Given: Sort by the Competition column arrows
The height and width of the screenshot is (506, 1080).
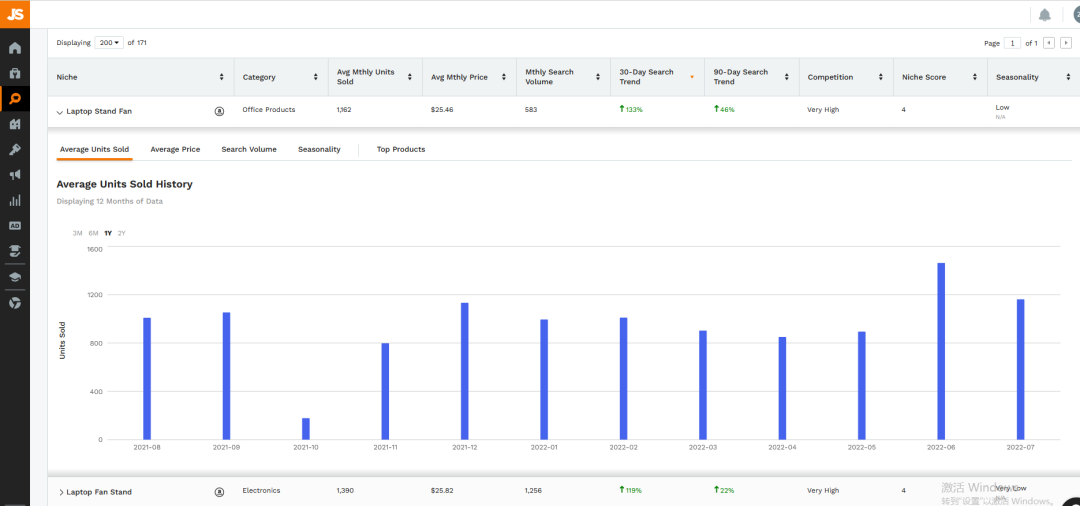Looking at the screenshot, I should pos(880,77).
